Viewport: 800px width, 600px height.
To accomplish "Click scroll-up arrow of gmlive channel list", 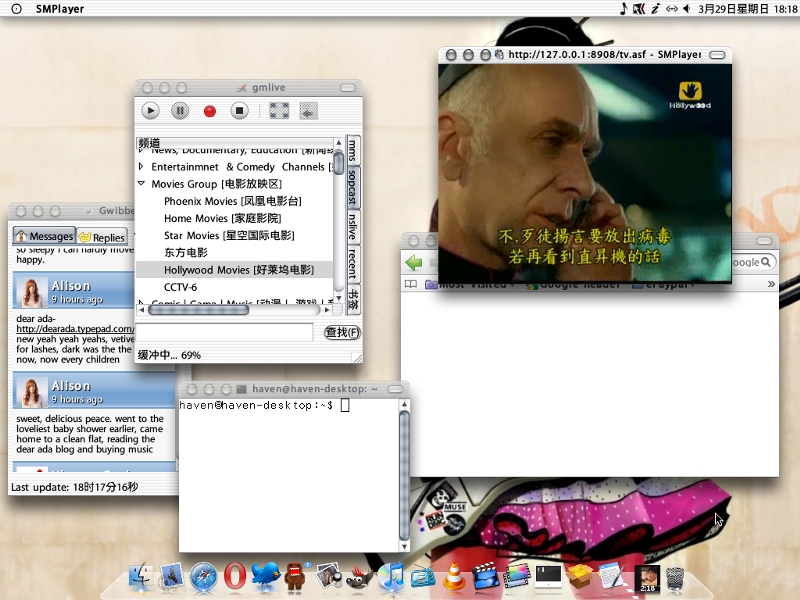I will click(x=339, y=142).
